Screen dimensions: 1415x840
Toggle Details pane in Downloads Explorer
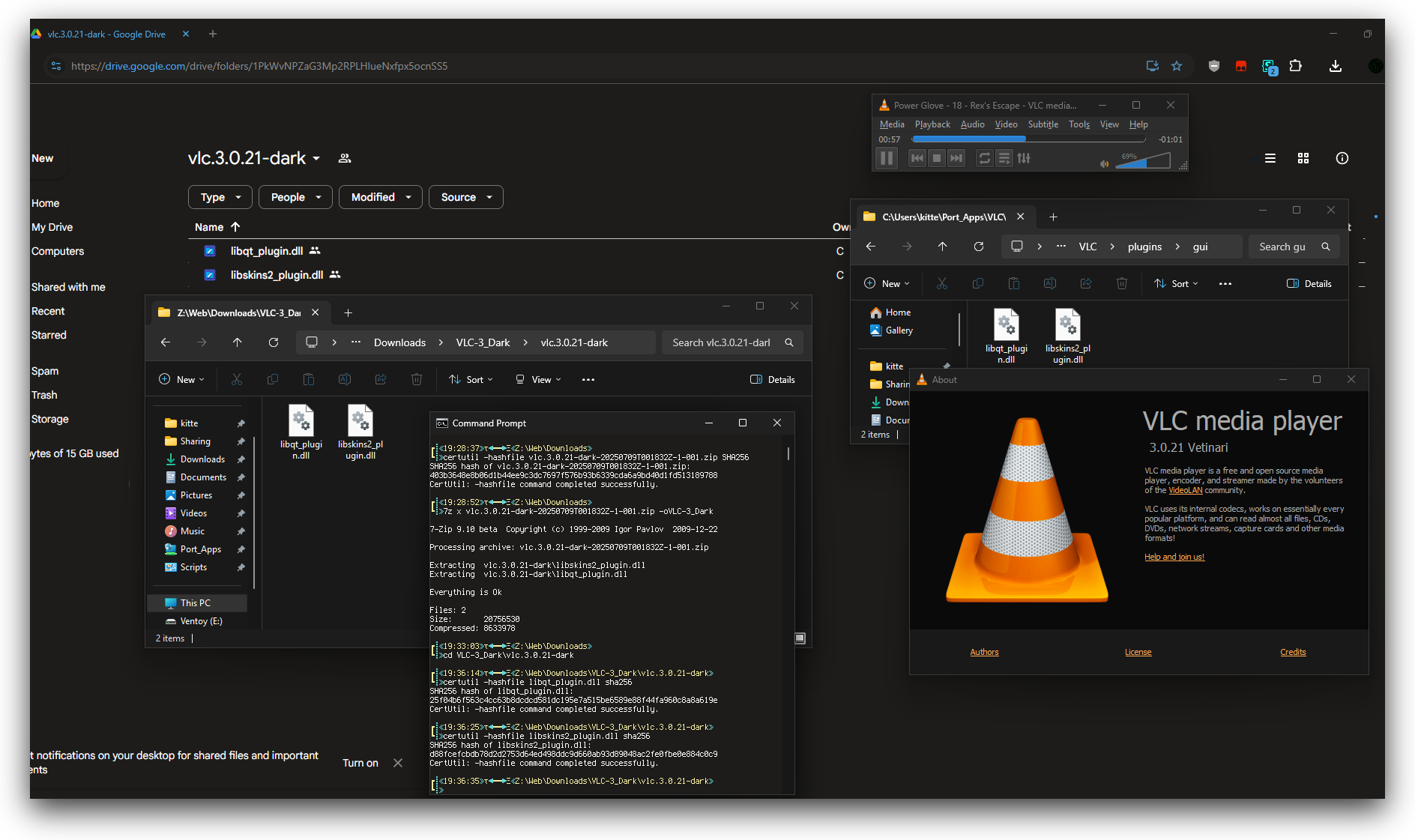pos(773,380)
